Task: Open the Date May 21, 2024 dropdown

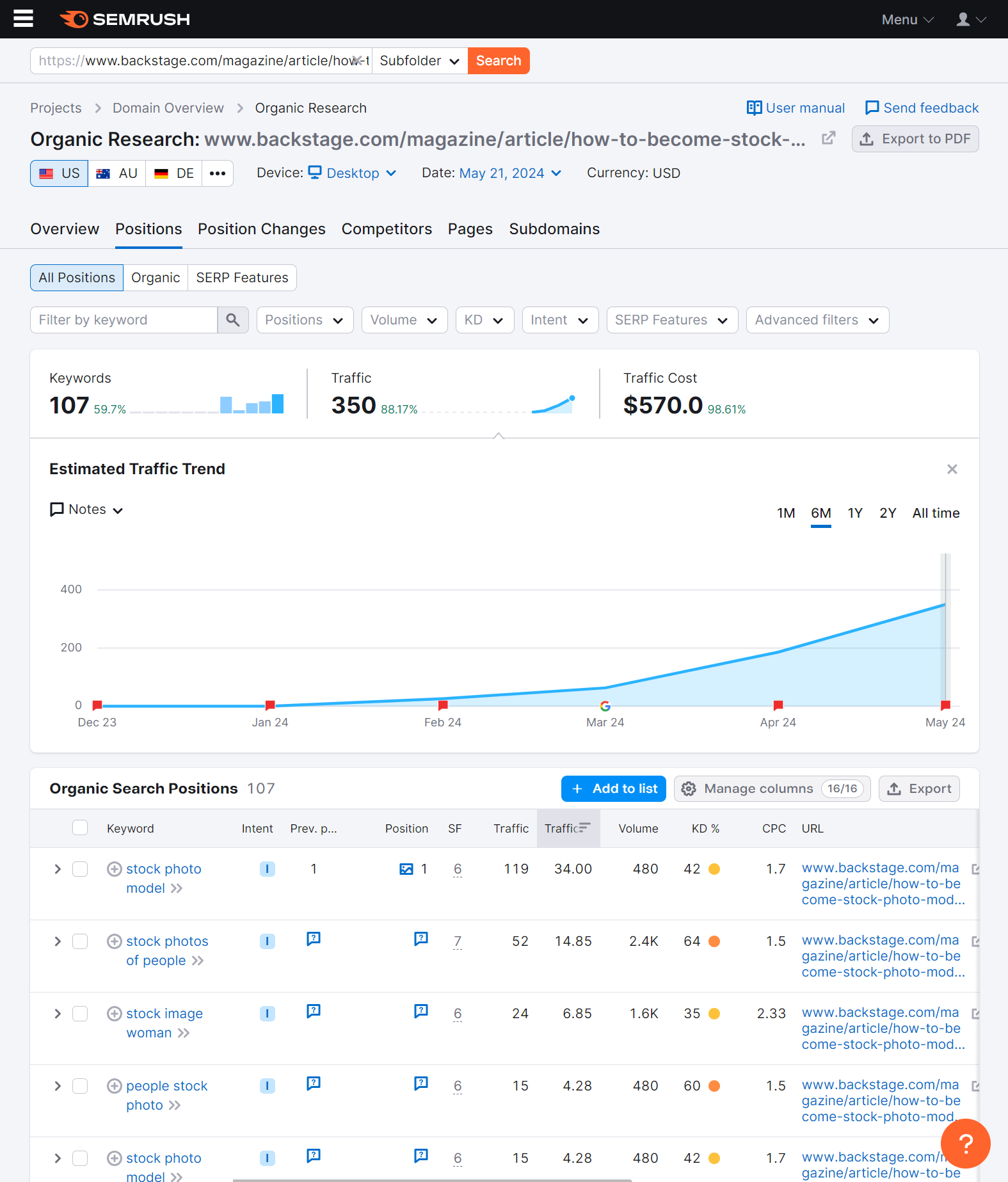Action: [x=510, y=173]
